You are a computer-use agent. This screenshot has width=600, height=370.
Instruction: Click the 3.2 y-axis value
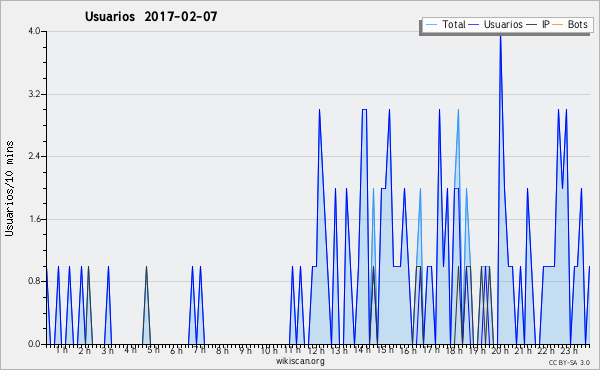pyautogui.click(x=34, y=94)
